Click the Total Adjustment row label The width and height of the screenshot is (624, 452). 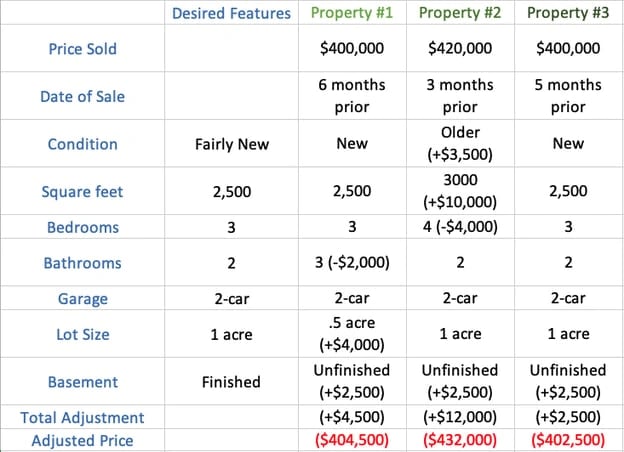point(82,418)
